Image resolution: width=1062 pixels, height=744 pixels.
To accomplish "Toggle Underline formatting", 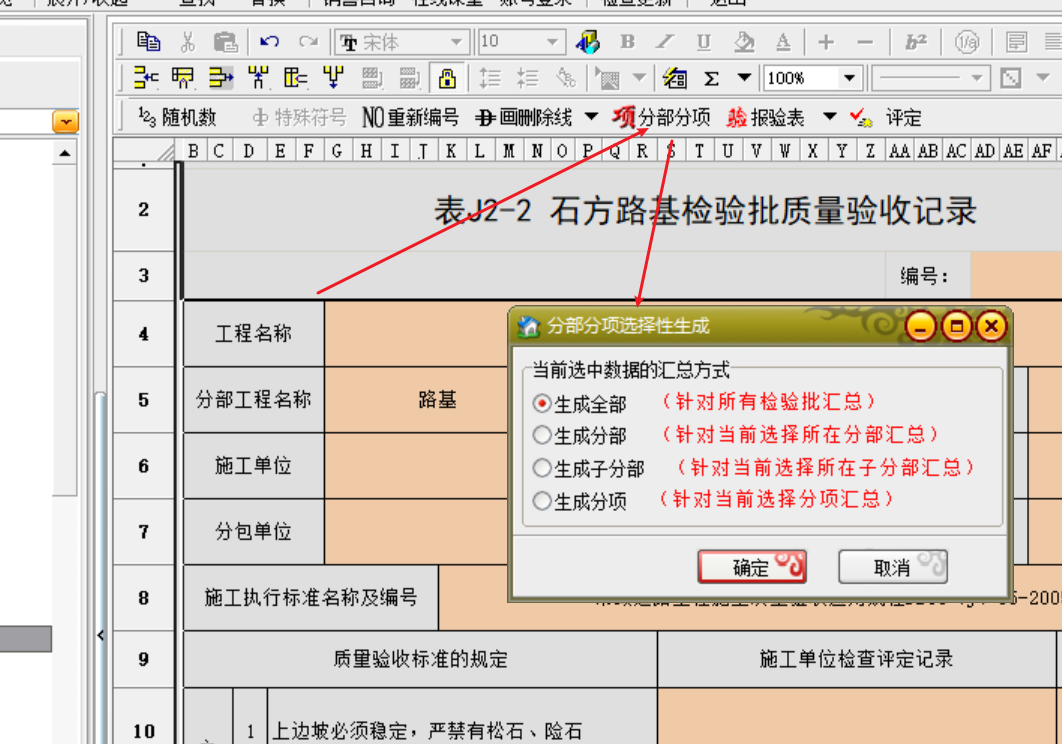I will pos(704,42).
